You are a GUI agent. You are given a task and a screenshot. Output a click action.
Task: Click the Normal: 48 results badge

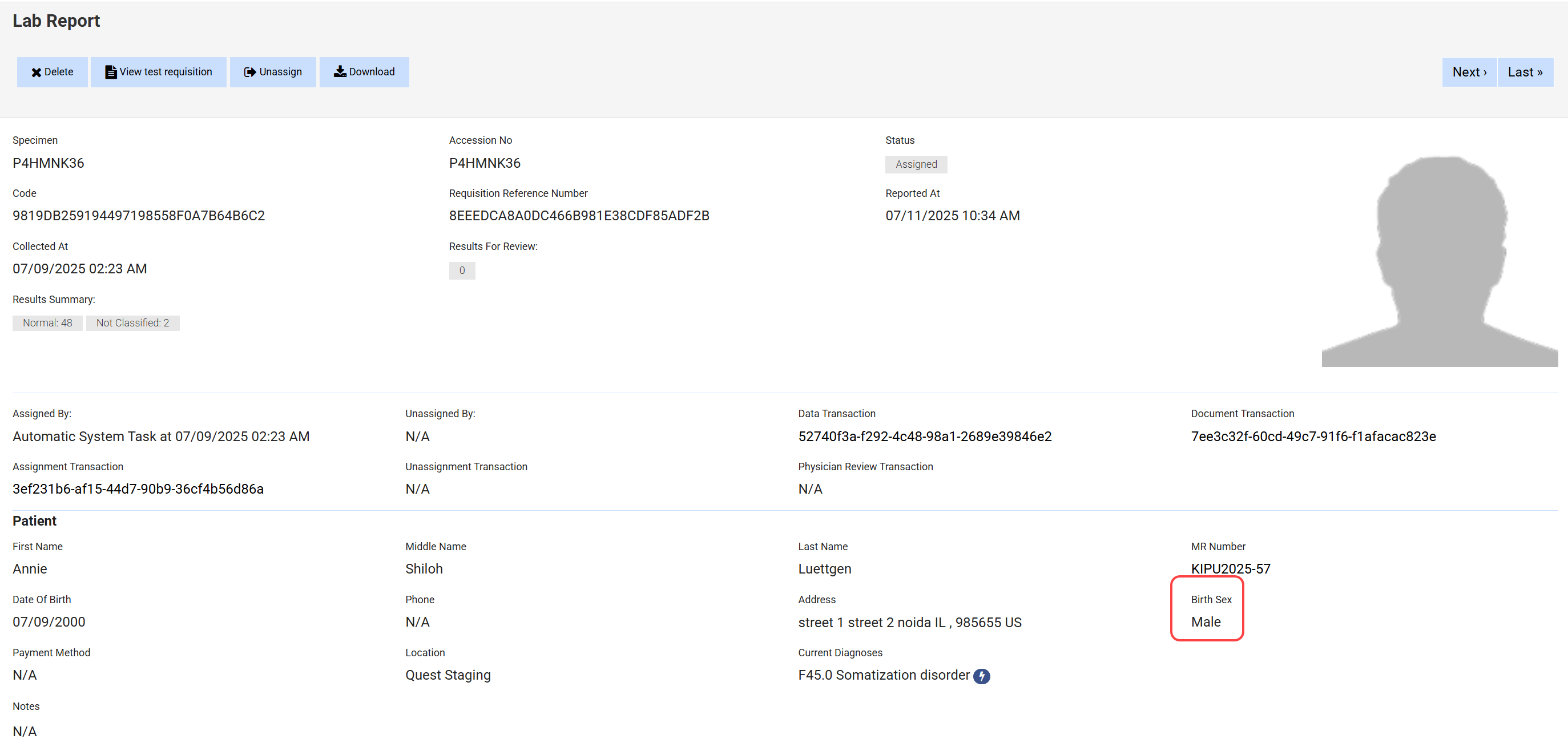click(47, 323)
